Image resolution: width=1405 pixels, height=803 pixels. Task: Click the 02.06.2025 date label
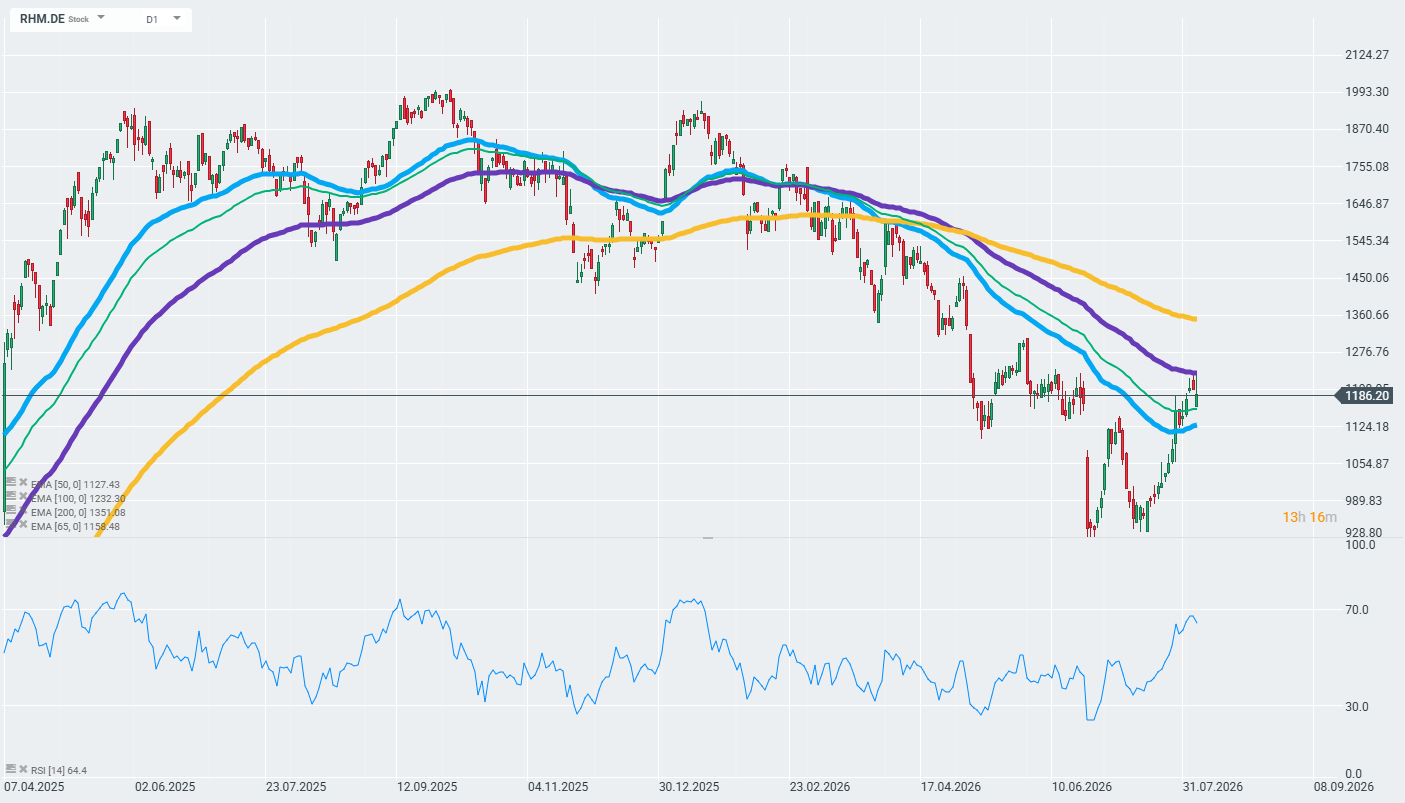coord(165,787)
